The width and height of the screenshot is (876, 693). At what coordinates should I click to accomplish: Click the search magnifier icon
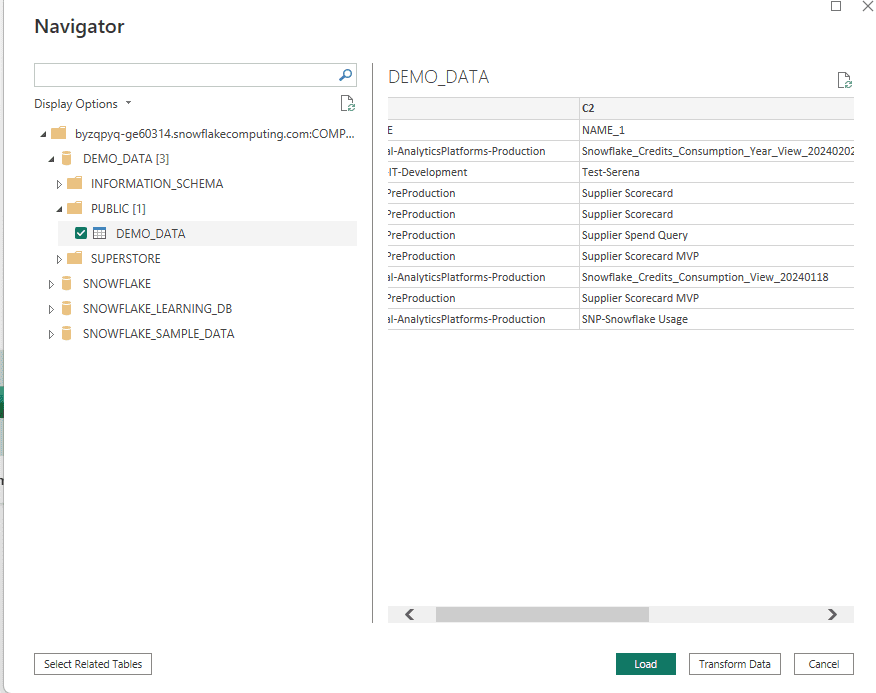click(345, 75)
